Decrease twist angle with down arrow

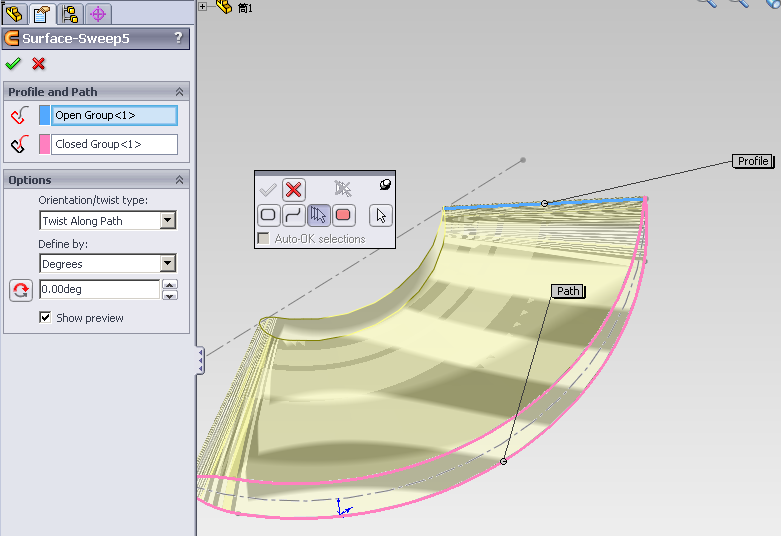170,295
